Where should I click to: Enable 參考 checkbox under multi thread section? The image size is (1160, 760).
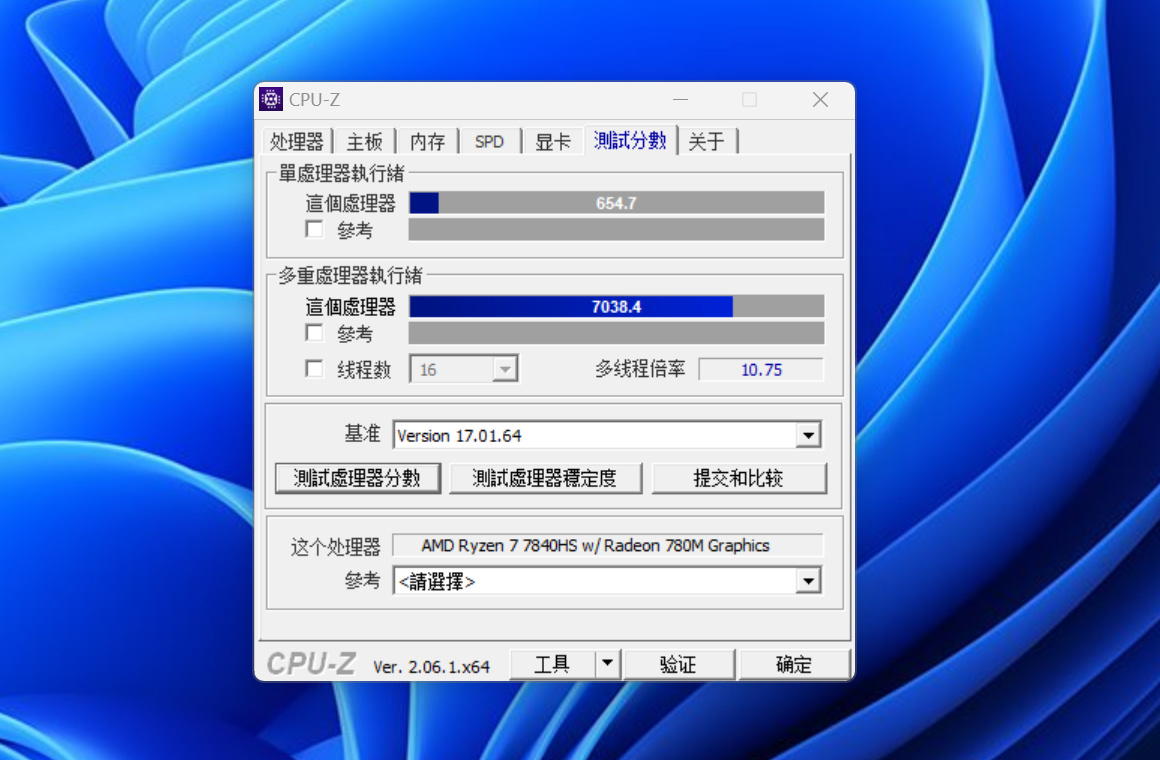pos(314,332)
